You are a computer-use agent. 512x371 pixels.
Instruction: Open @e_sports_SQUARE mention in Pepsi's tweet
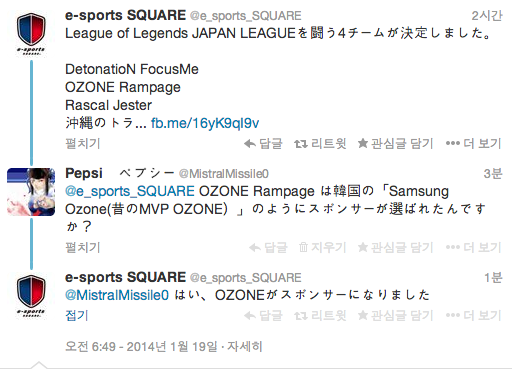(x=130, y=192)
